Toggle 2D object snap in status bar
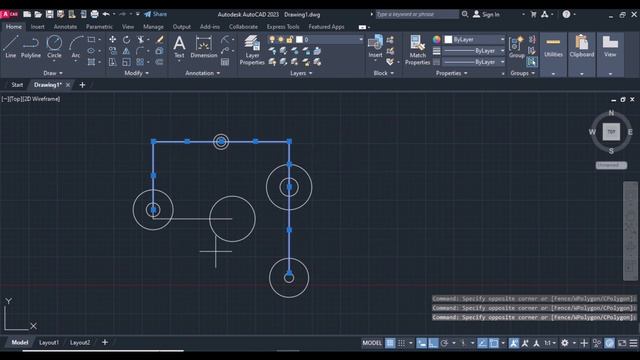 pos(494,343)
